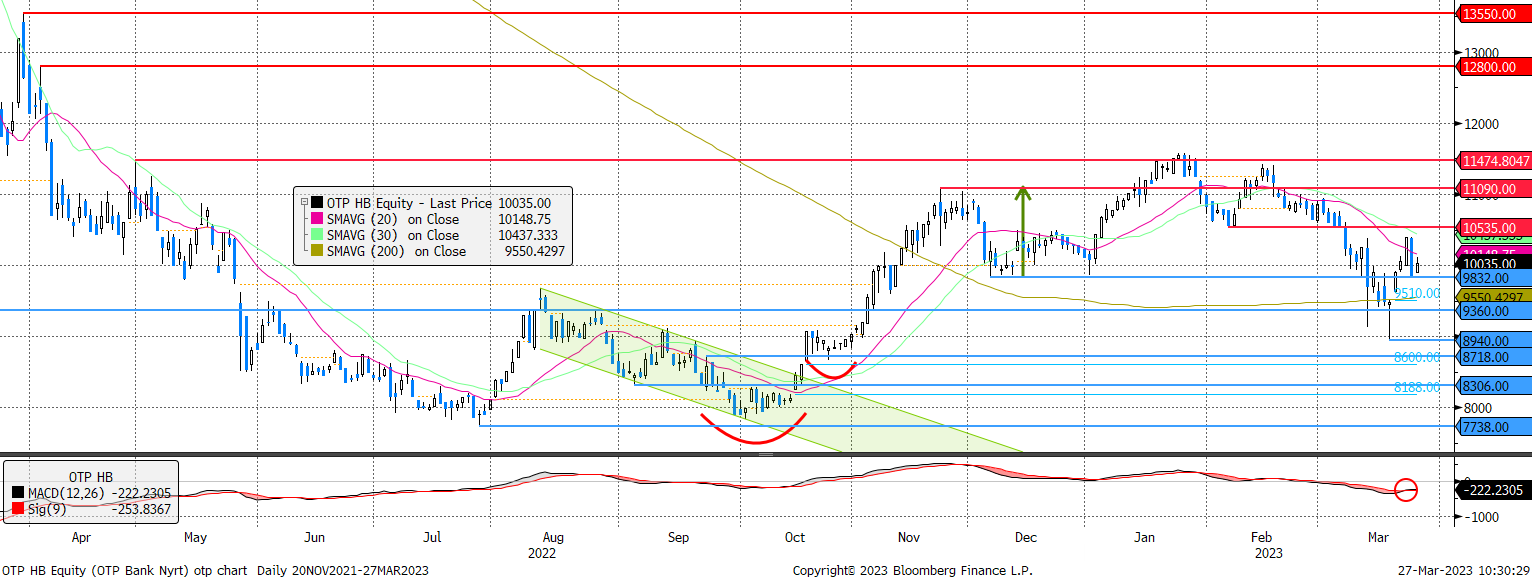1532x579 pixels.
Task: Click the Dec label on time axis
Action: click(1027, 537)
